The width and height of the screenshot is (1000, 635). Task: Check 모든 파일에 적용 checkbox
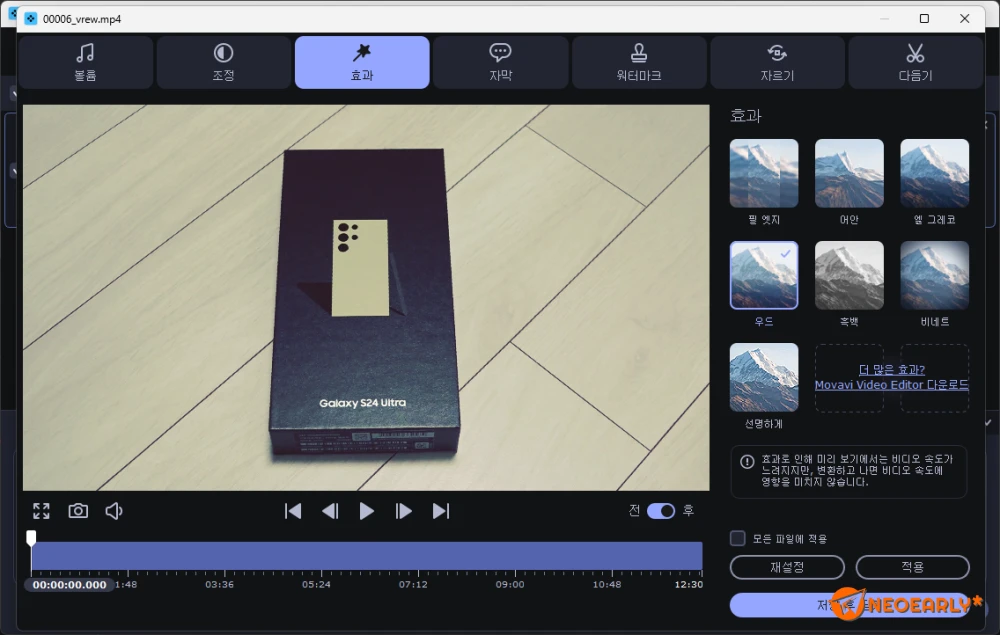(737, 538)
